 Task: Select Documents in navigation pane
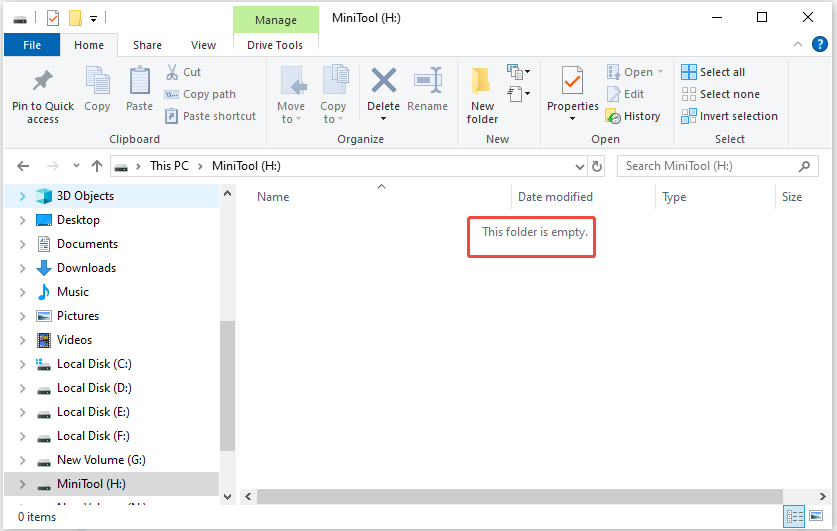tap(87, 244)
